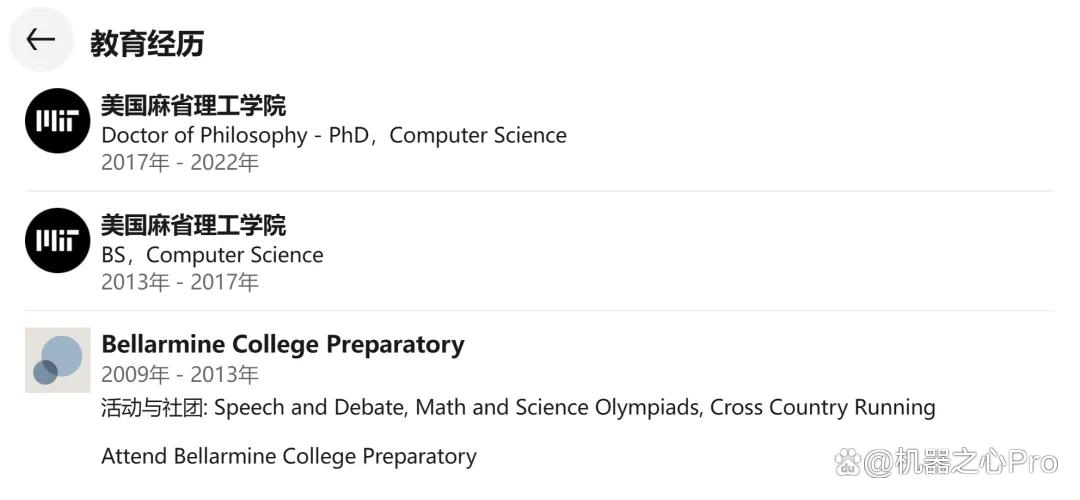
Task: Select the 2009年 - 2013年 date range
Action: coord(180,375)
